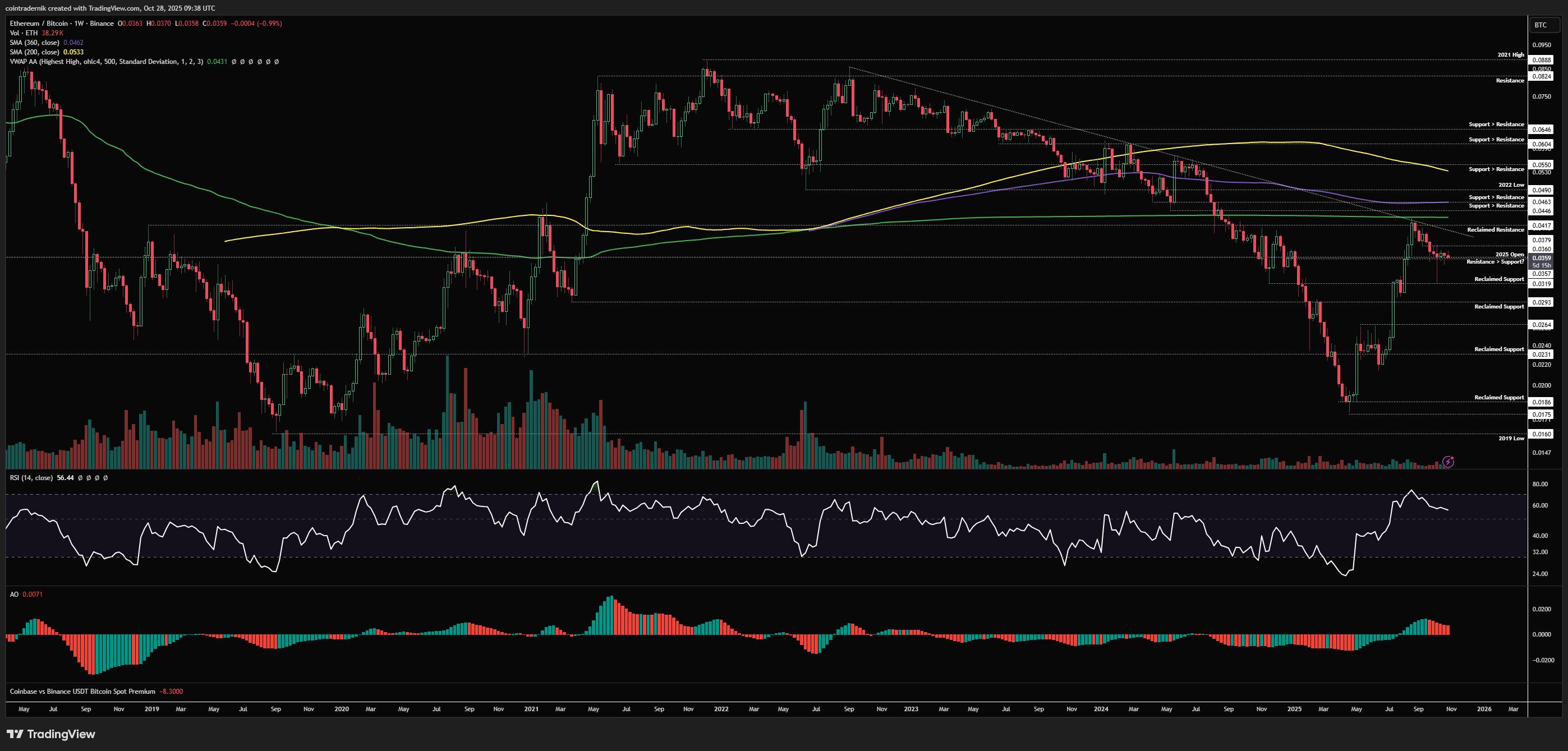This screenshot has height=751, width=1568.
Task: Click the 0.0160 price label for 2019 Low
Action: [x=1541, y=434]
